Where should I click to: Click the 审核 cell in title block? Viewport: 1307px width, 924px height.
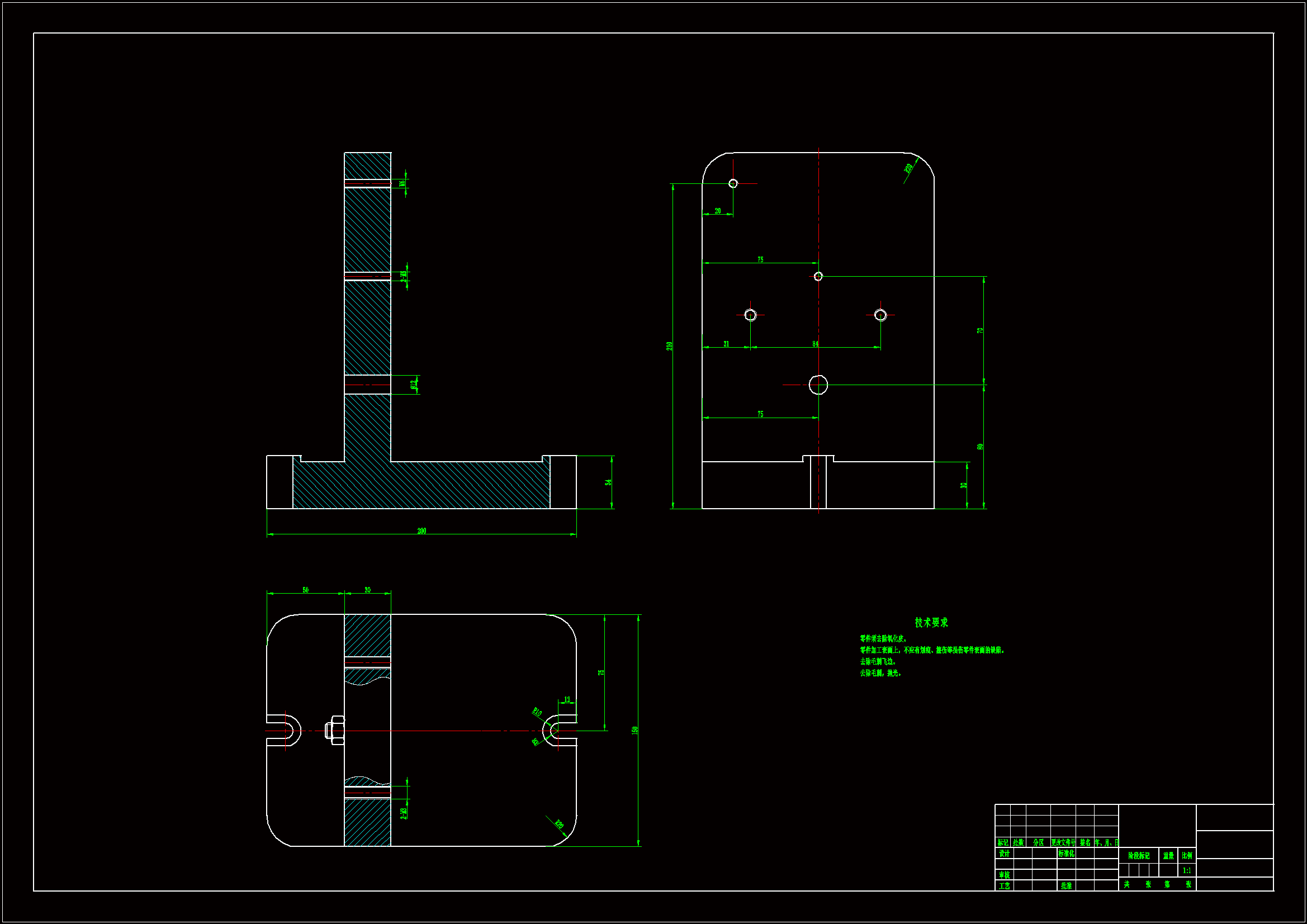pos(1004,875)
